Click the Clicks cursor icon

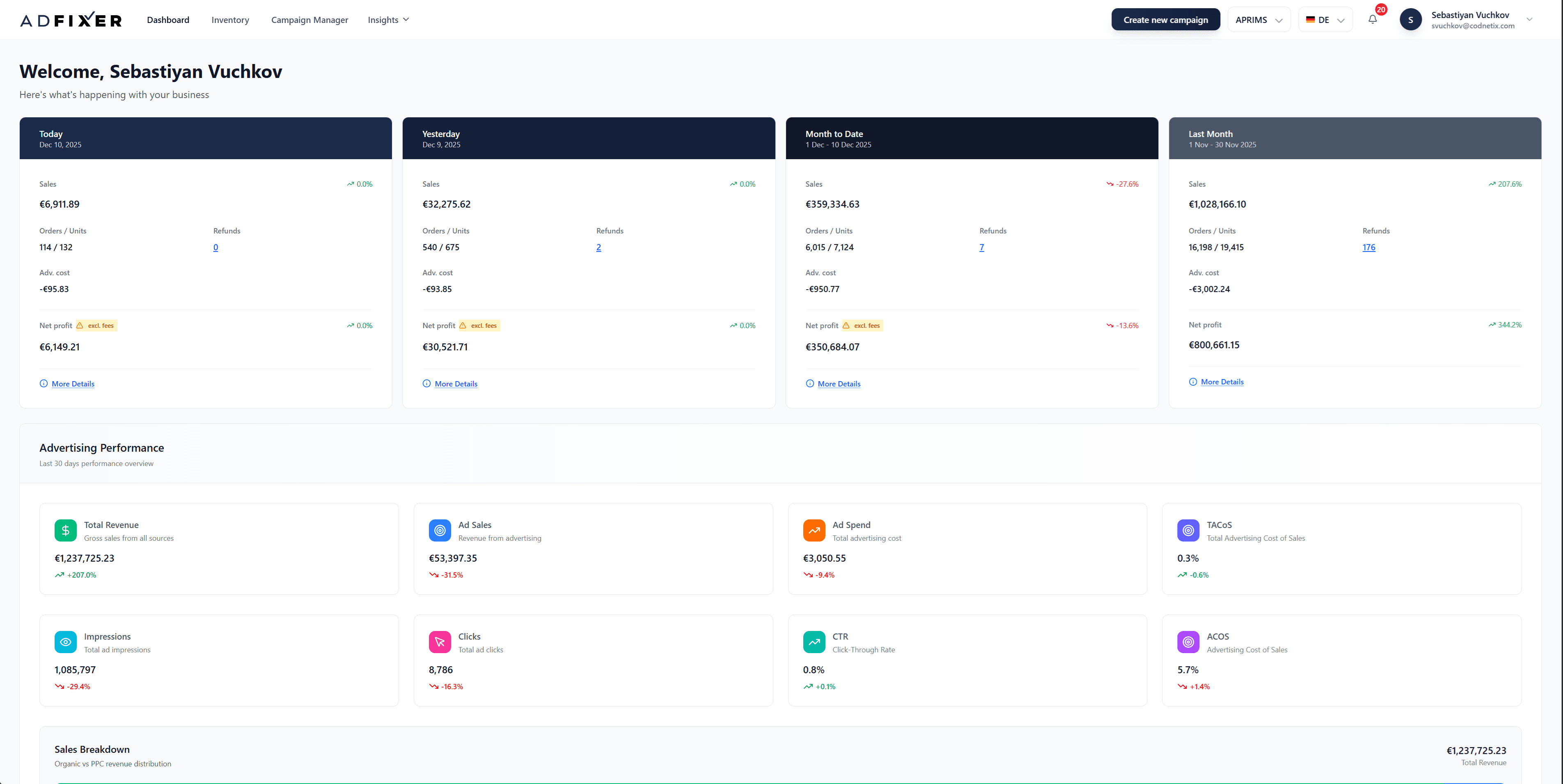439,642
